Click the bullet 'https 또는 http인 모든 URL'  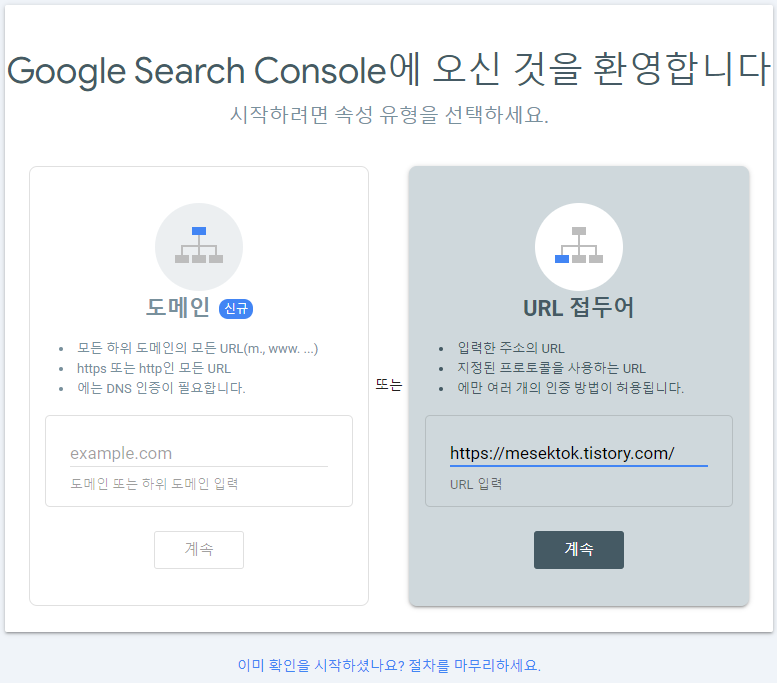pos(154,368)
